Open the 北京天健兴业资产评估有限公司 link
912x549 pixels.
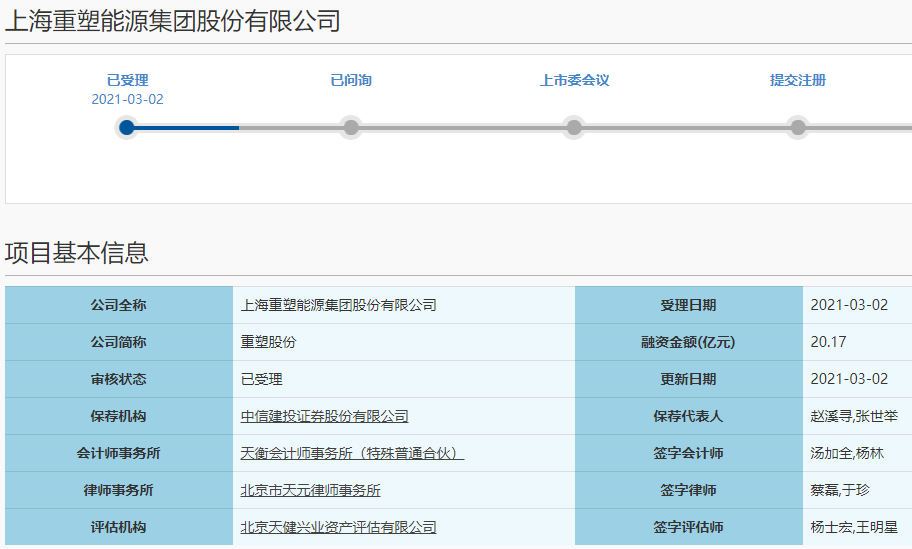(x=338, y=527)
